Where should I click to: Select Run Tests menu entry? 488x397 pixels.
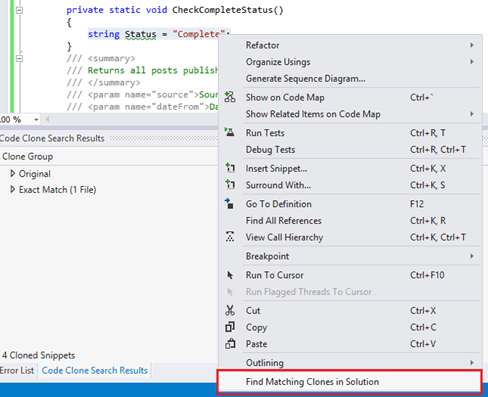click(350, 133)
